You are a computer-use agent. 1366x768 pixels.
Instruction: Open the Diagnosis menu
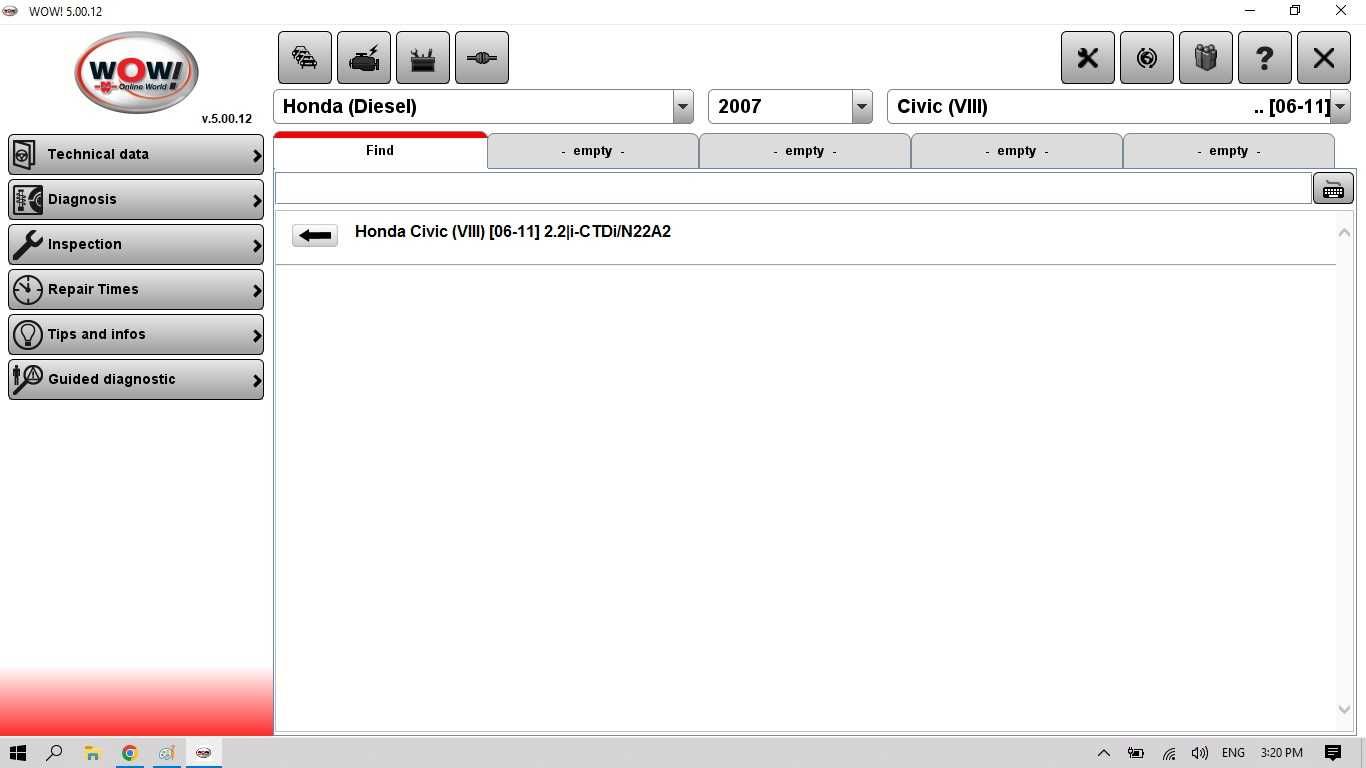[136, 200]
